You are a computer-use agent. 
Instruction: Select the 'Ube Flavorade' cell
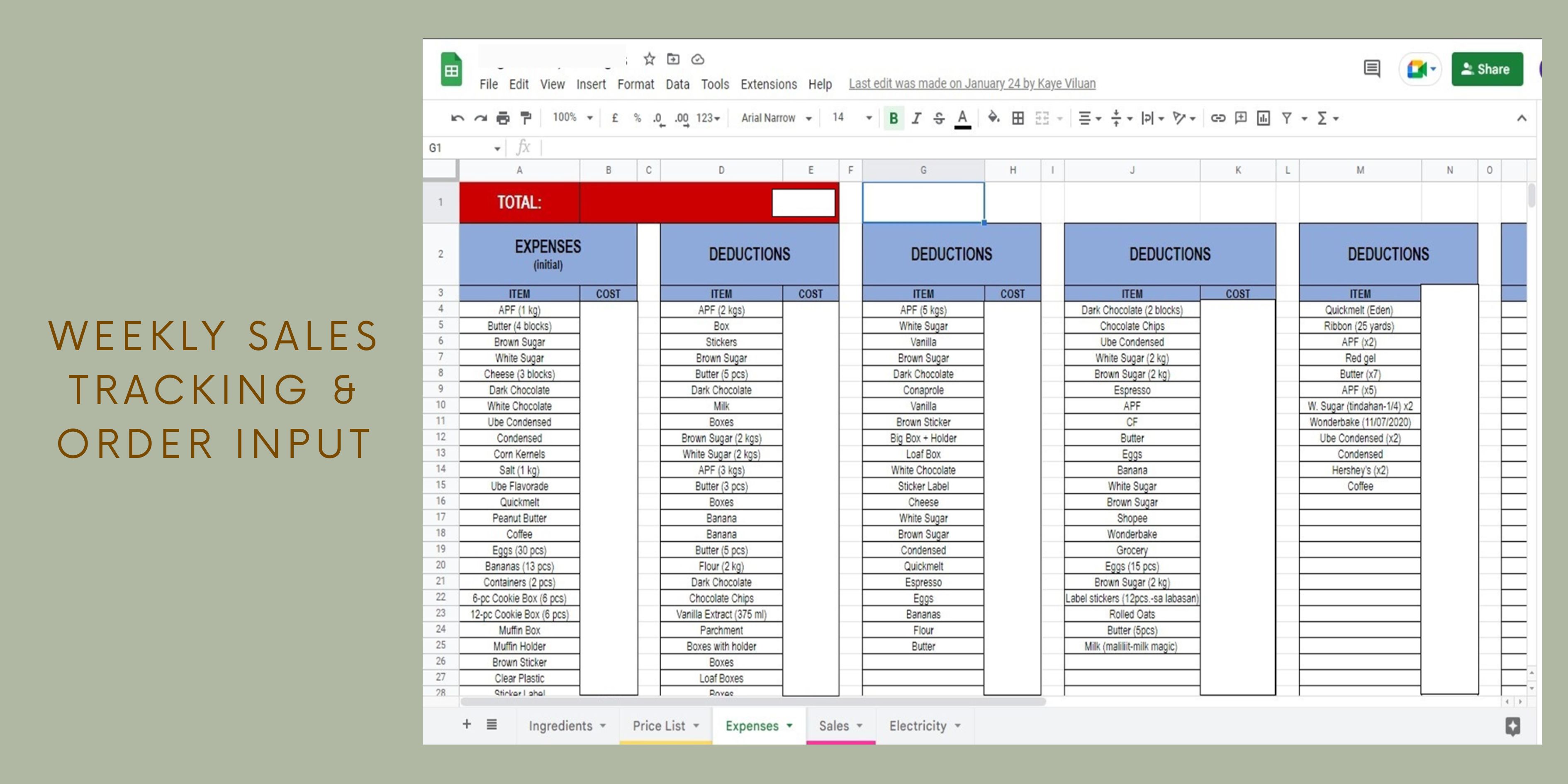point(519,486)
